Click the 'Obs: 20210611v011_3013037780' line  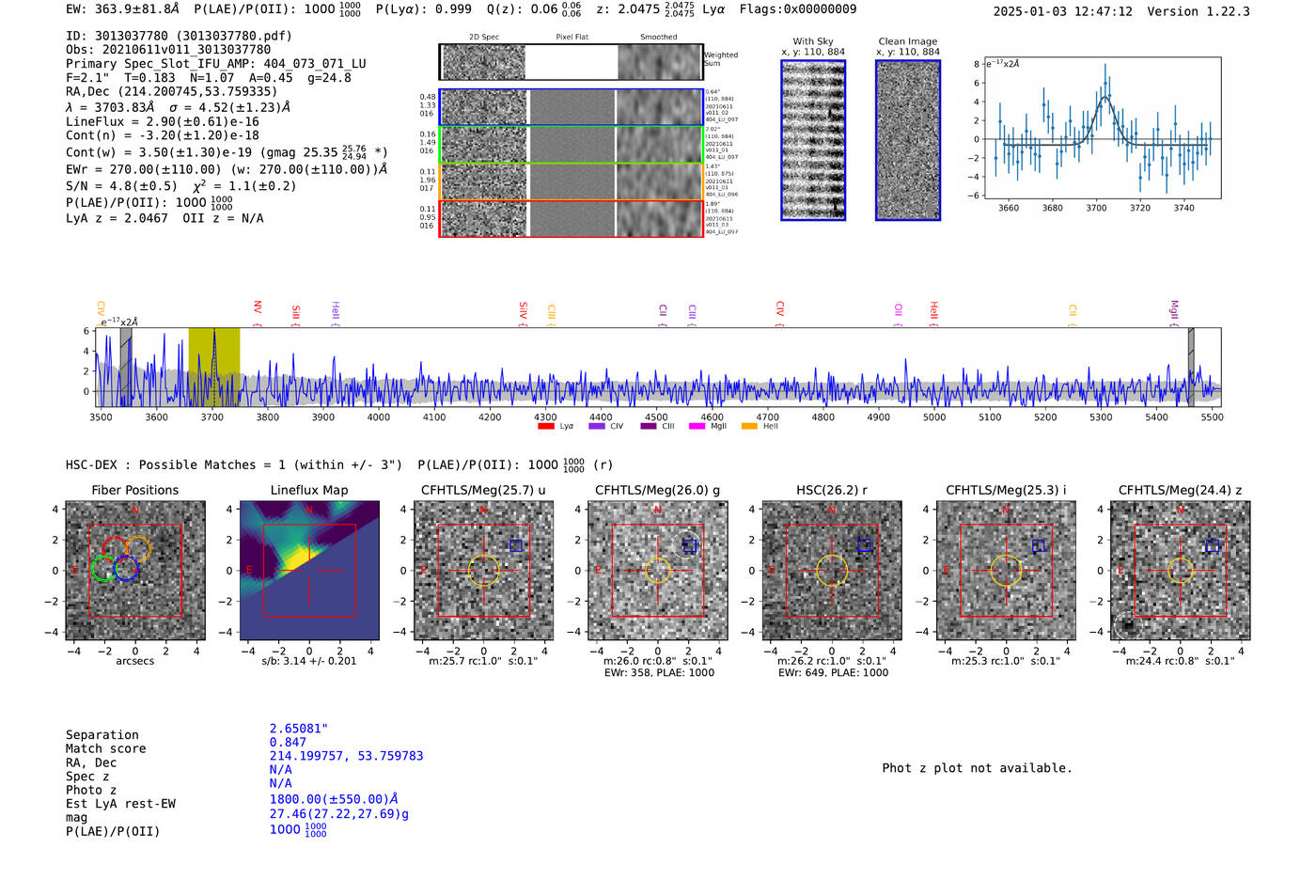tap(168, 49)
